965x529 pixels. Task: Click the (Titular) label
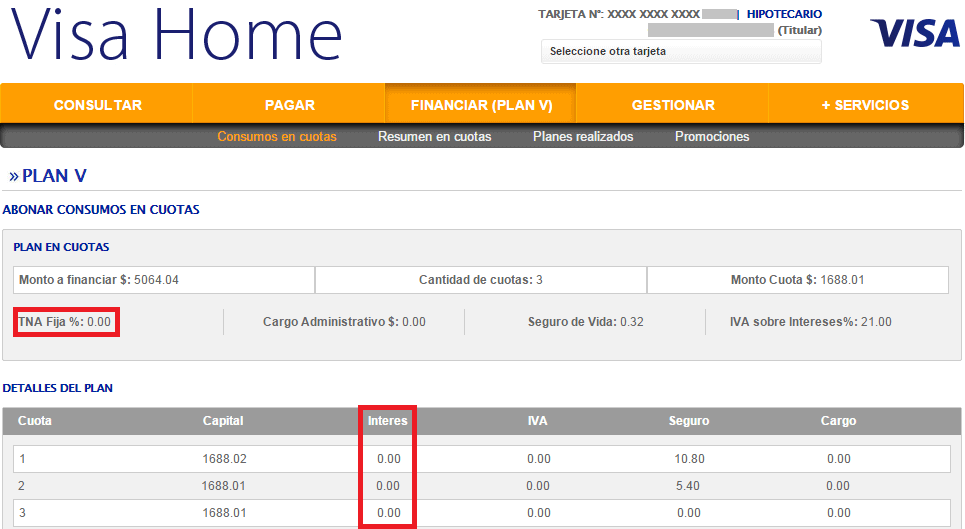[799, 30]
